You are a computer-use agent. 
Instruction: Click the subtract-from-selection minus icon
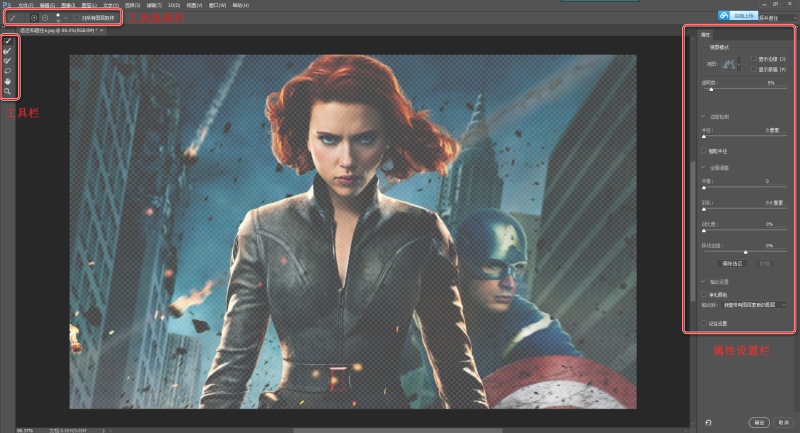click(x=46, y=18)
